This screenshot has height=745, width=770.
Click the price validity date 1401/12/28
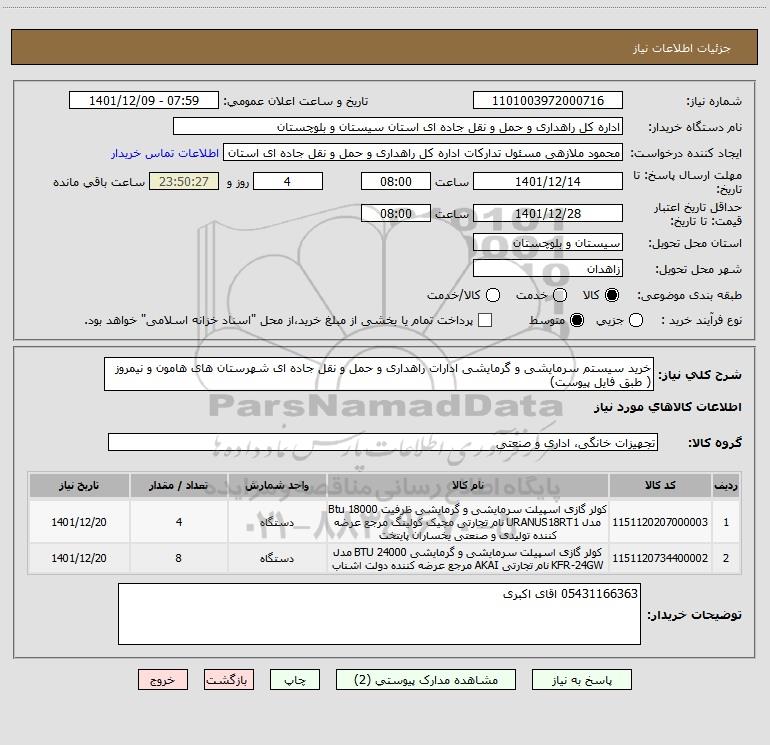coord(548,214)
